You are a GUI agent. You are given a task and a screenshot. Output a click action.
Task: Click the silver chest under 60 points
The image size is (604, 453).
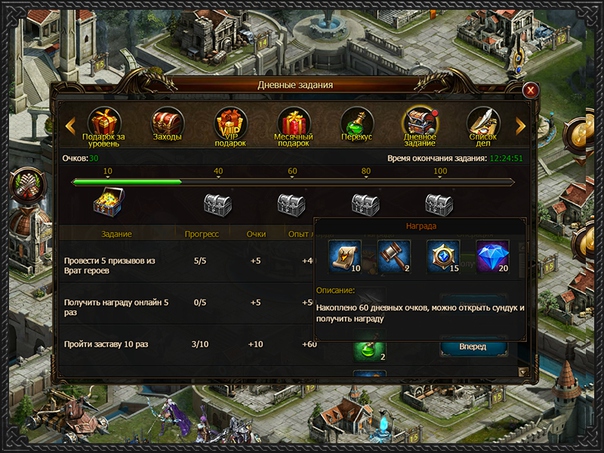click(292, 205)
